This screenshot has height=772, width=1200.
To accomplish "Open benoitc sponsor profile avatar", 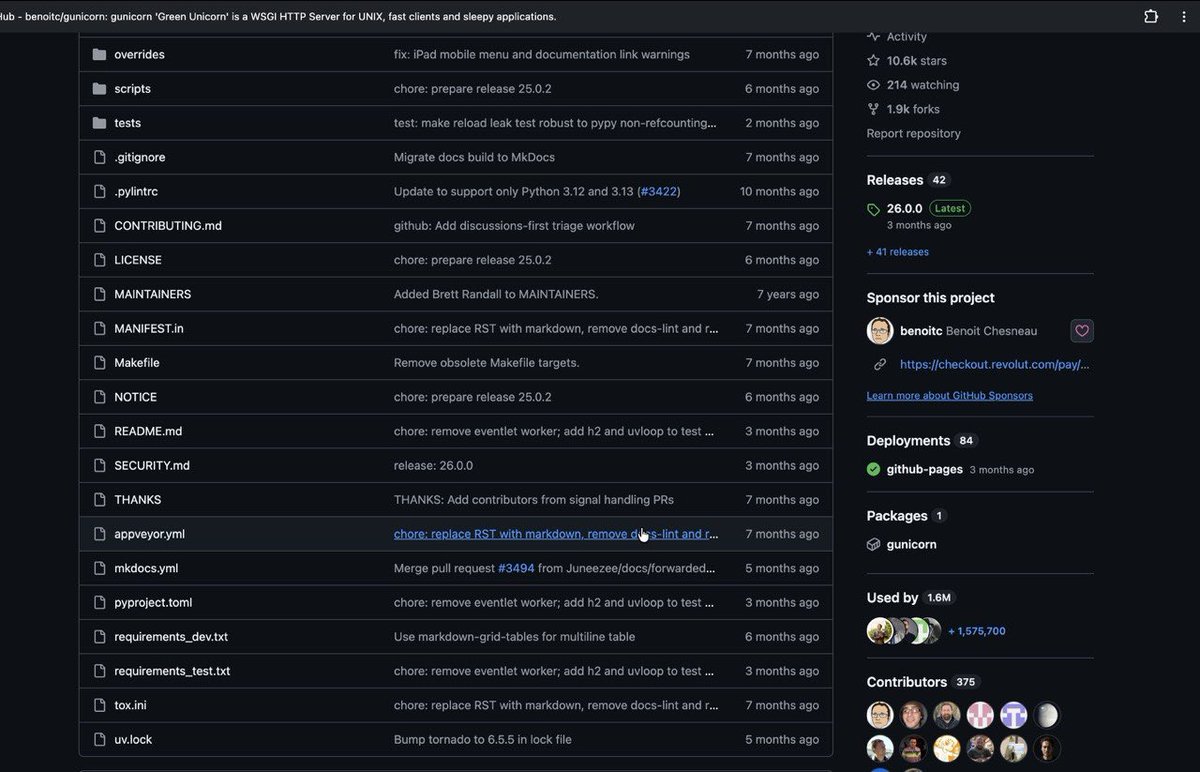I will point(880,331).
